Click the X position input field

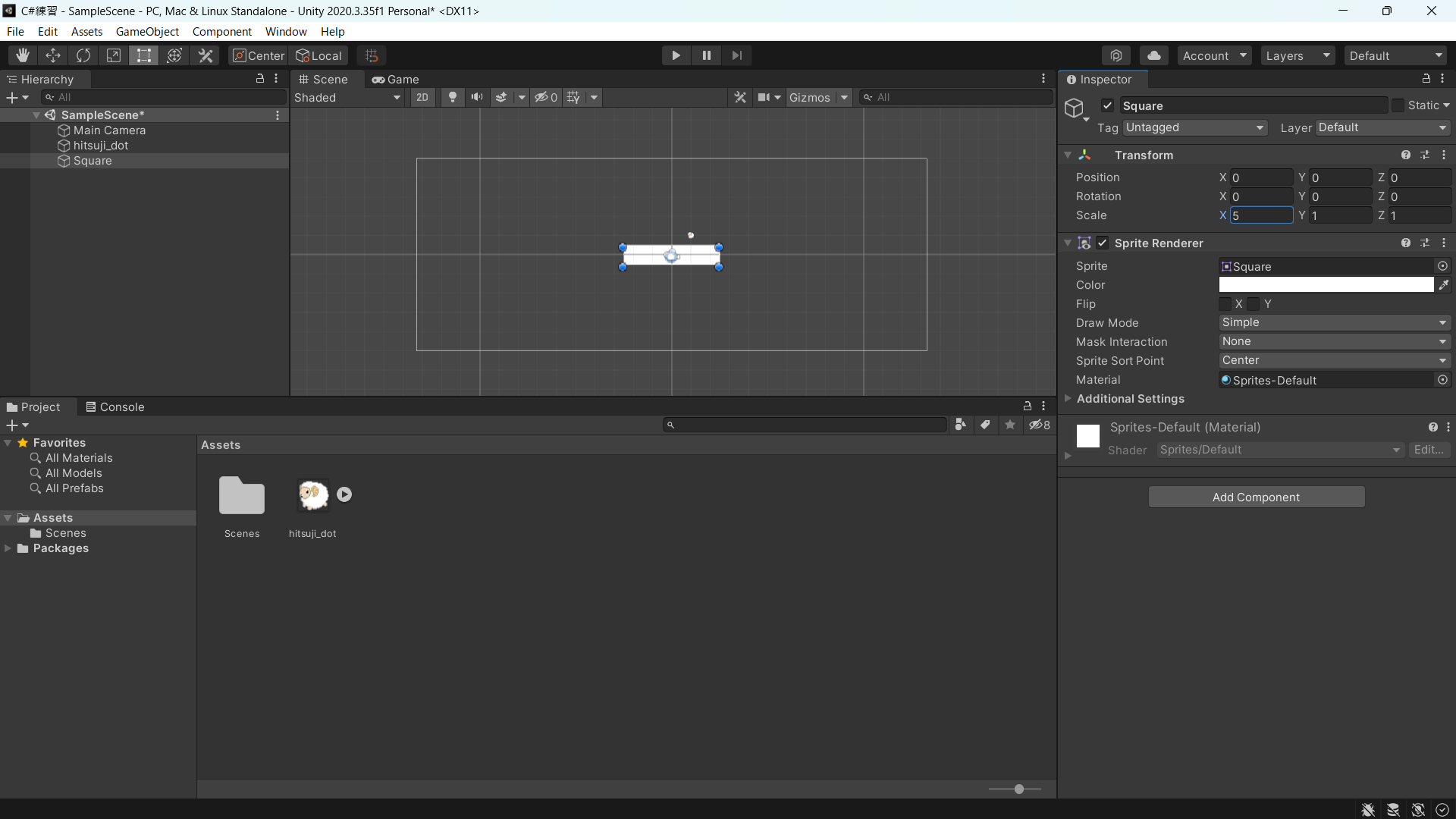click(1258, 177)
